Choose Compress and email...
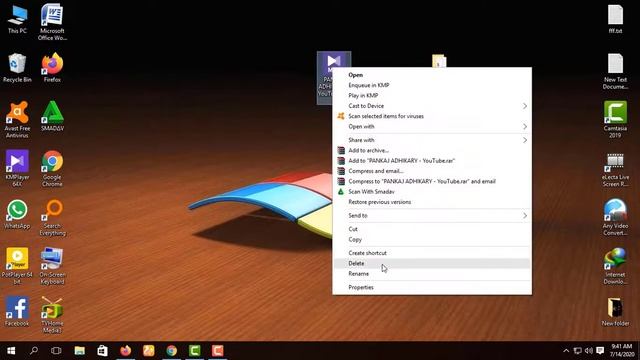This screenshot has width=640, height=360. click(432, 171)
